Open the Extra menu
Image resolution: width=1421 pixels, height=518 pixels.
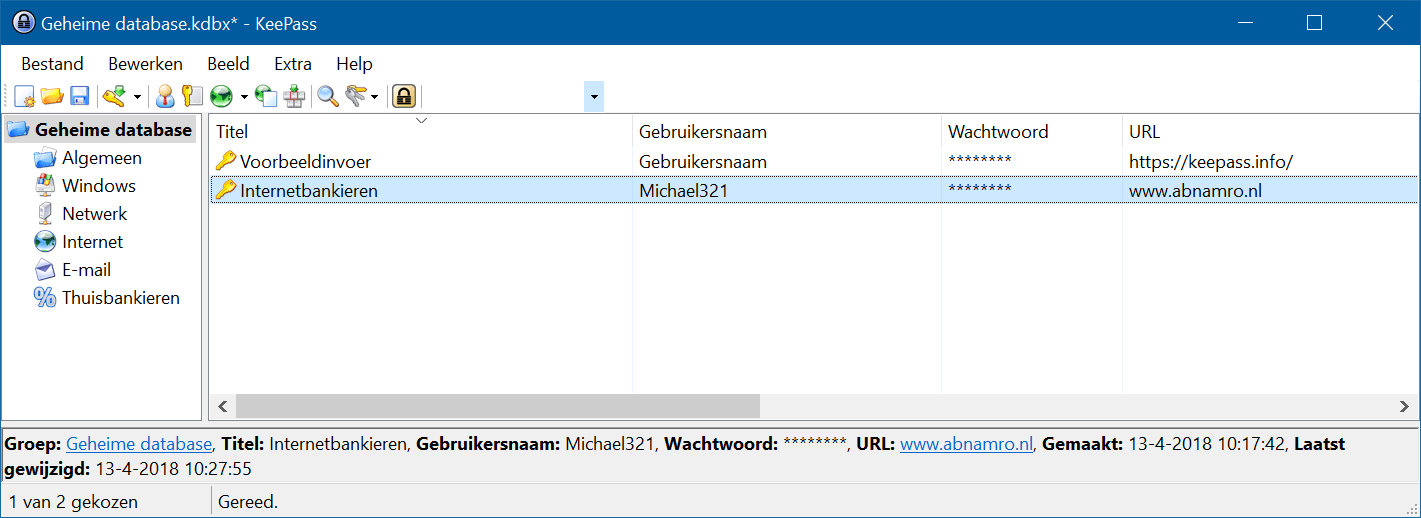pyautogui.click(x=293, y=64)
